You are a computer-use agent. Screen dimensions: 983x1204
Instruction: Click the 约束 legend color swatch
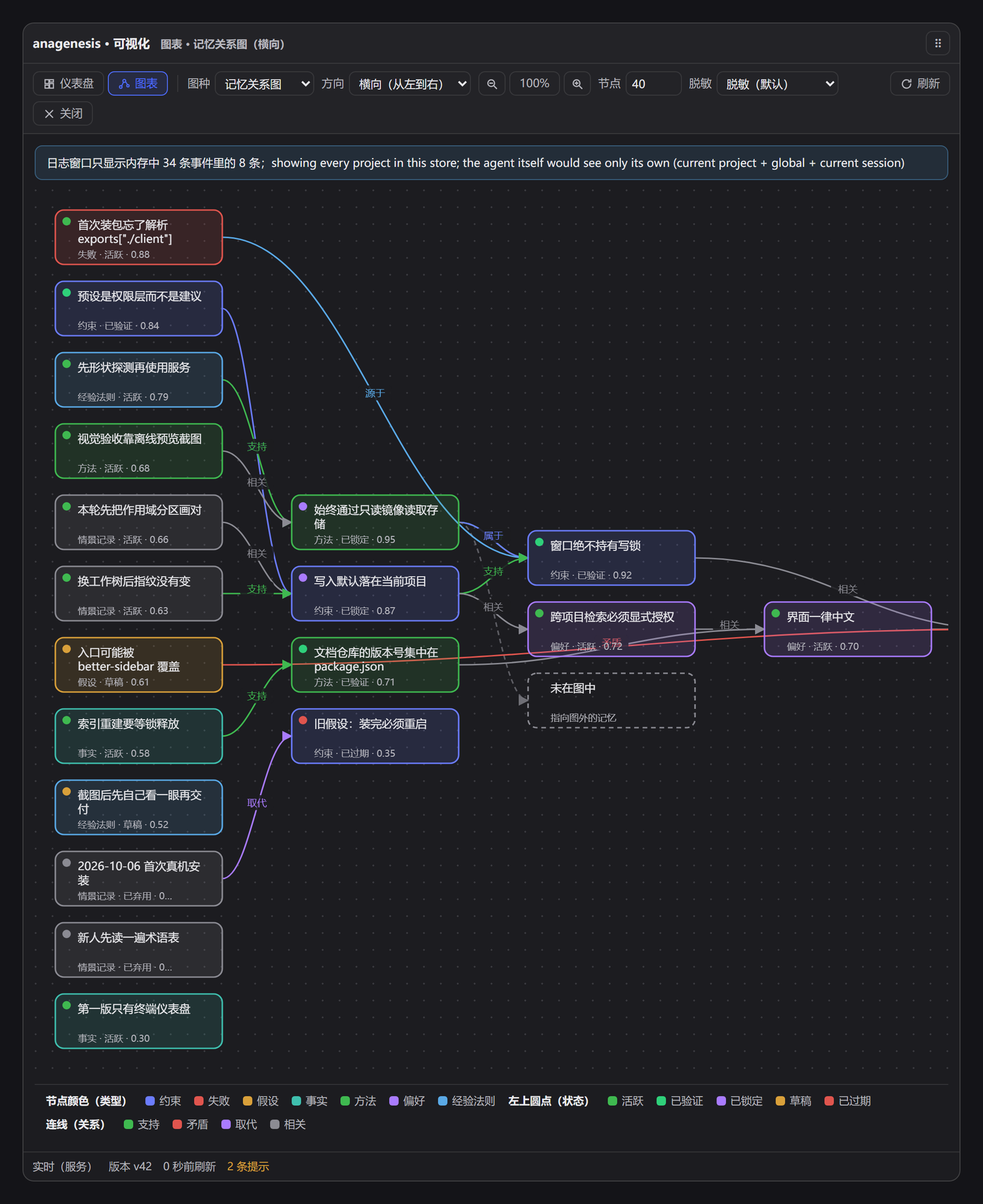coord(150,1101)
